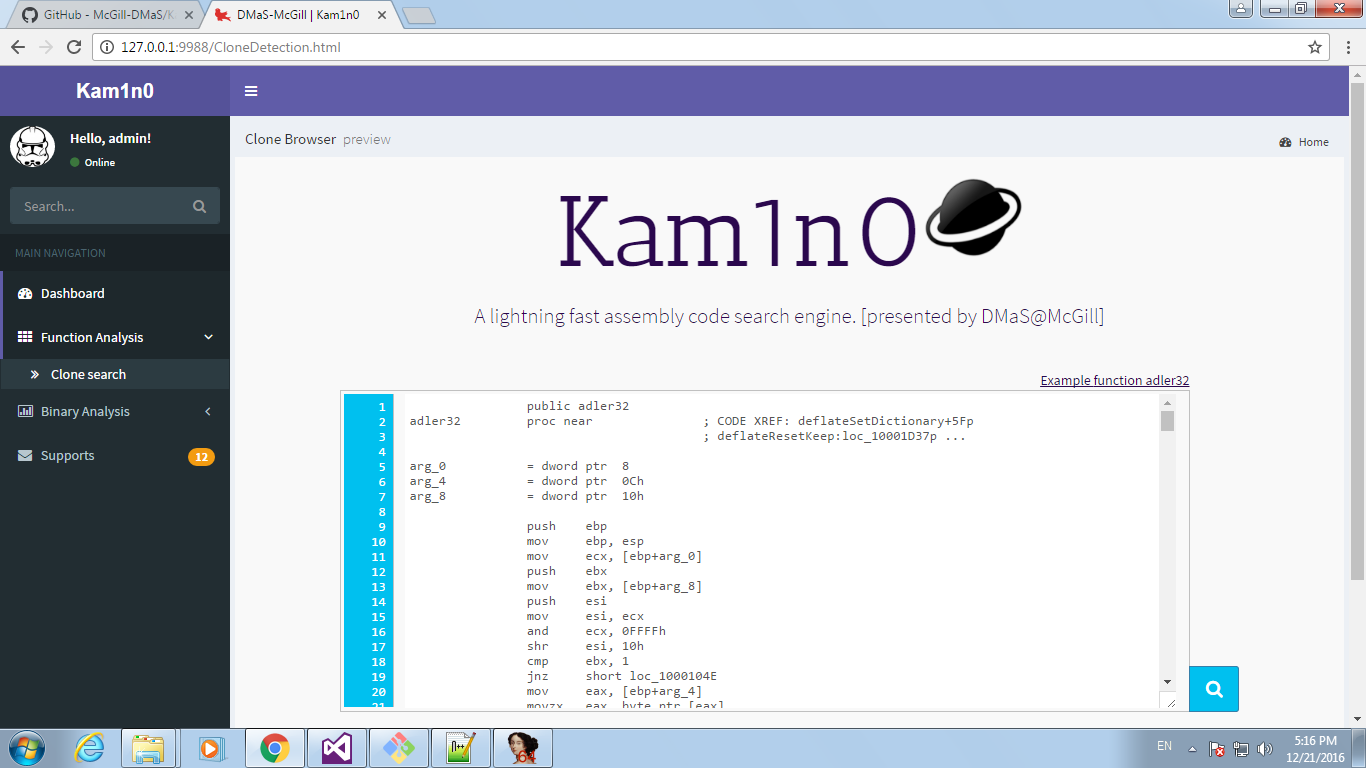
Task: Click the code editor scroll up arrow
Action: click(1167, 402)
